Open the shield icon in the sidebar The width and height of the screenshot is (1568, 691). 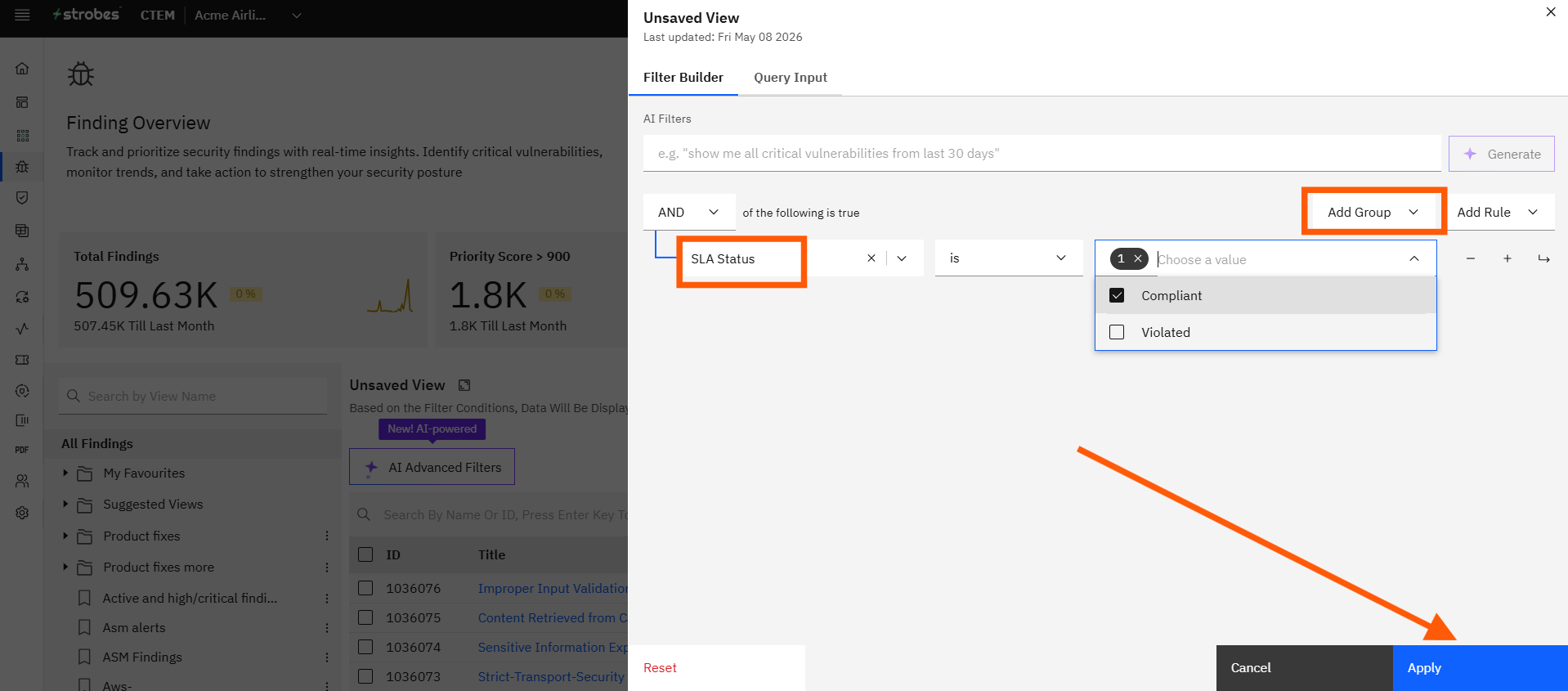point(22,198)
